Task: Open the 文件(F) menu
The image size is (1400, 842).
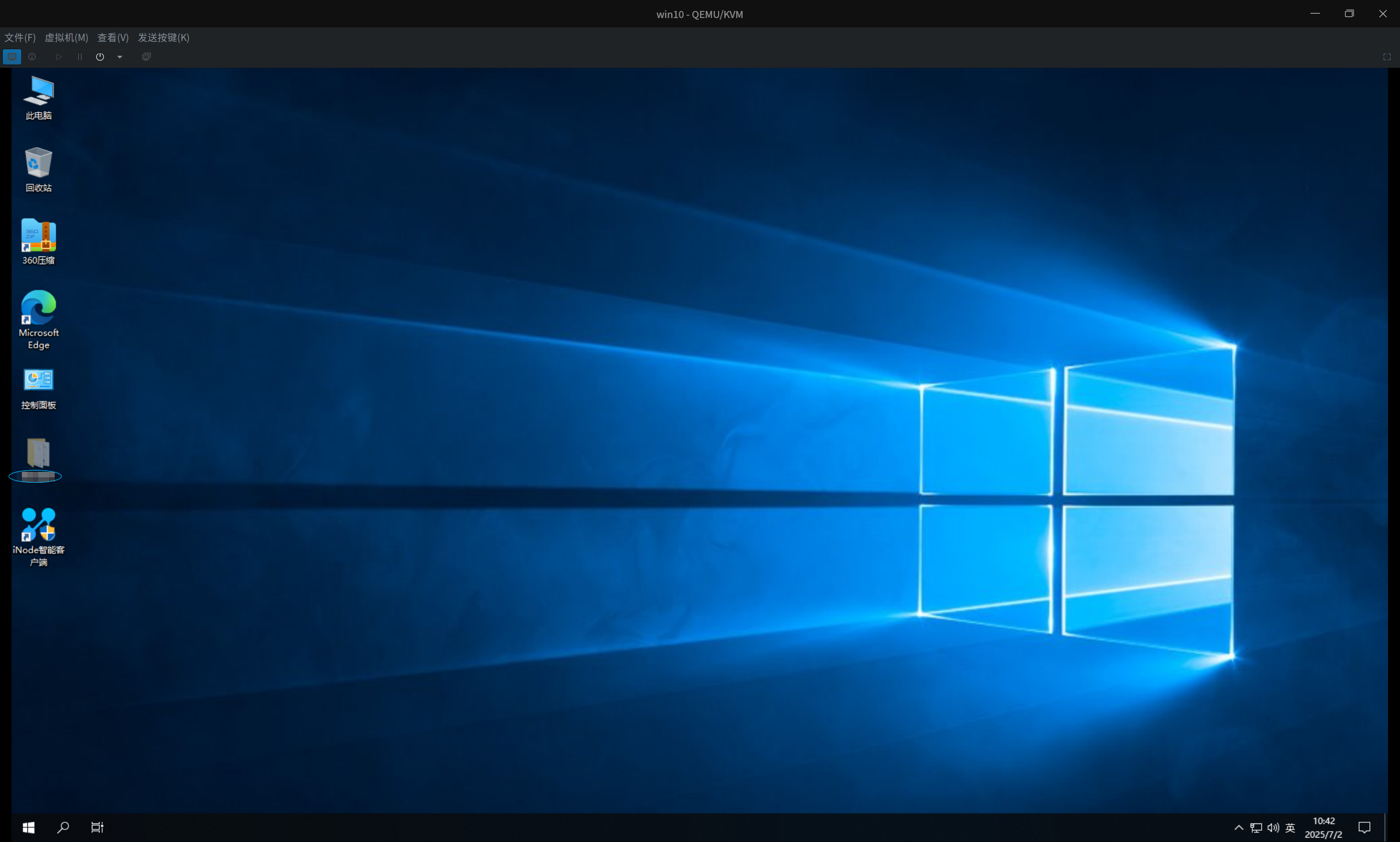Action: click(20, 37)
